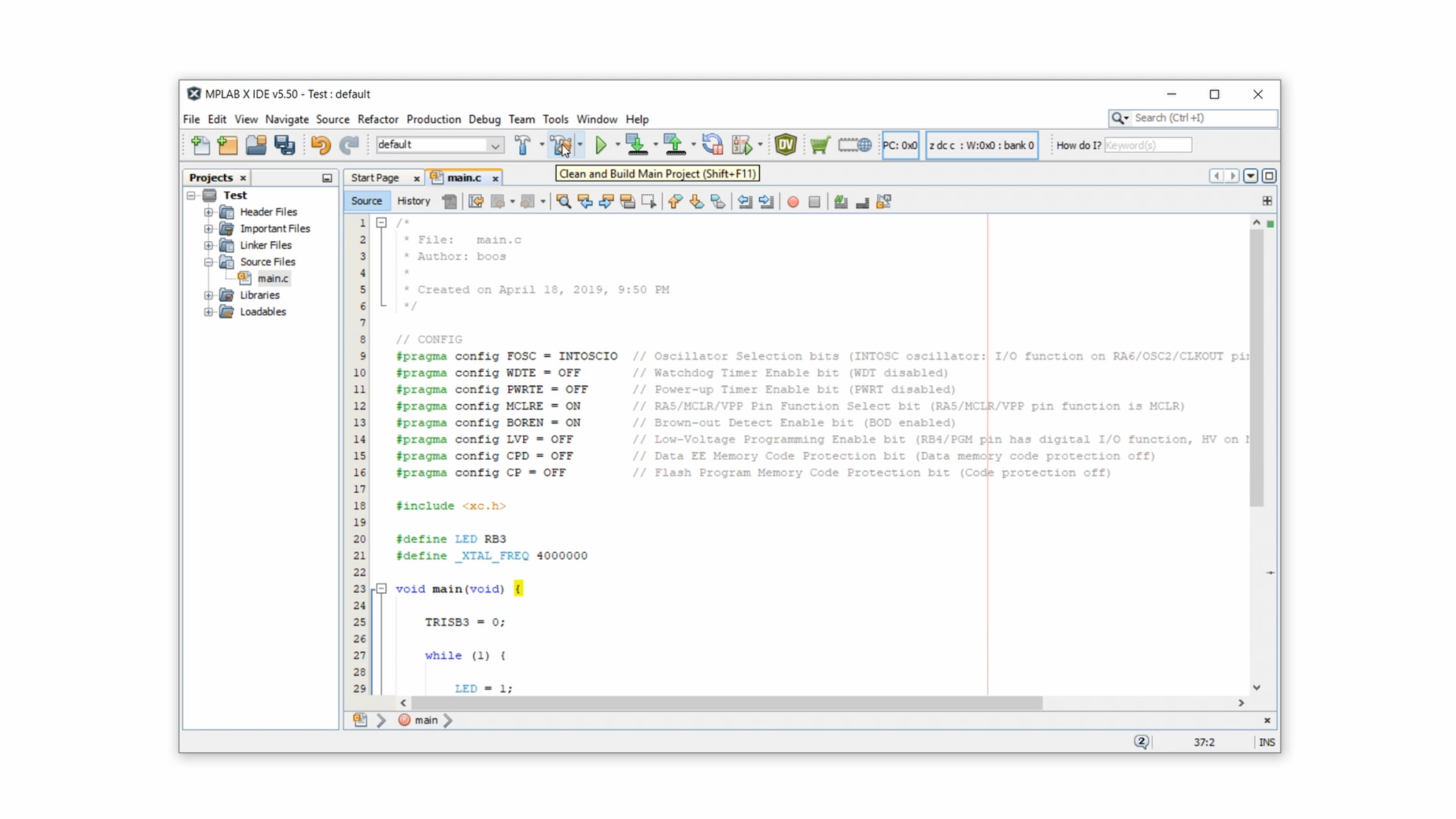Image resolution: width=1456 pixels, height=819 pixels.
Task: Click the Build Main Project hammer icon
Action: click(522, 145)
